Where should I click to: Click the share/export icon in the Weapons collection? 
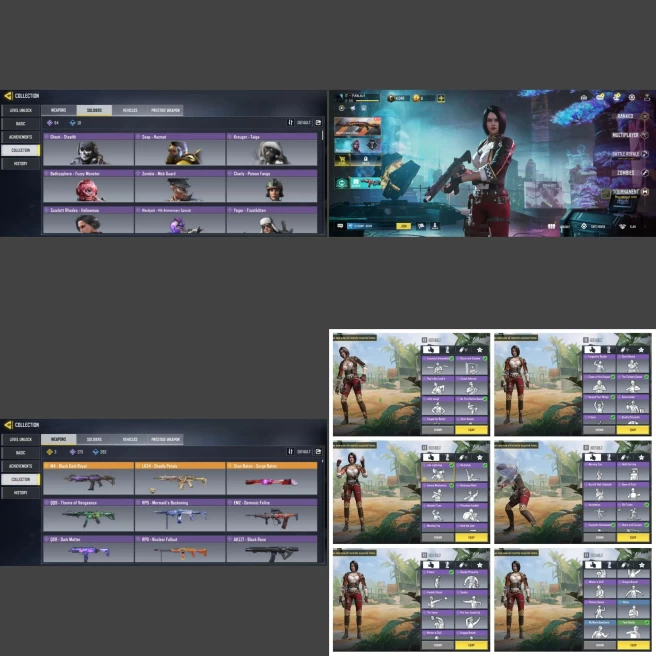click(318, 451)
